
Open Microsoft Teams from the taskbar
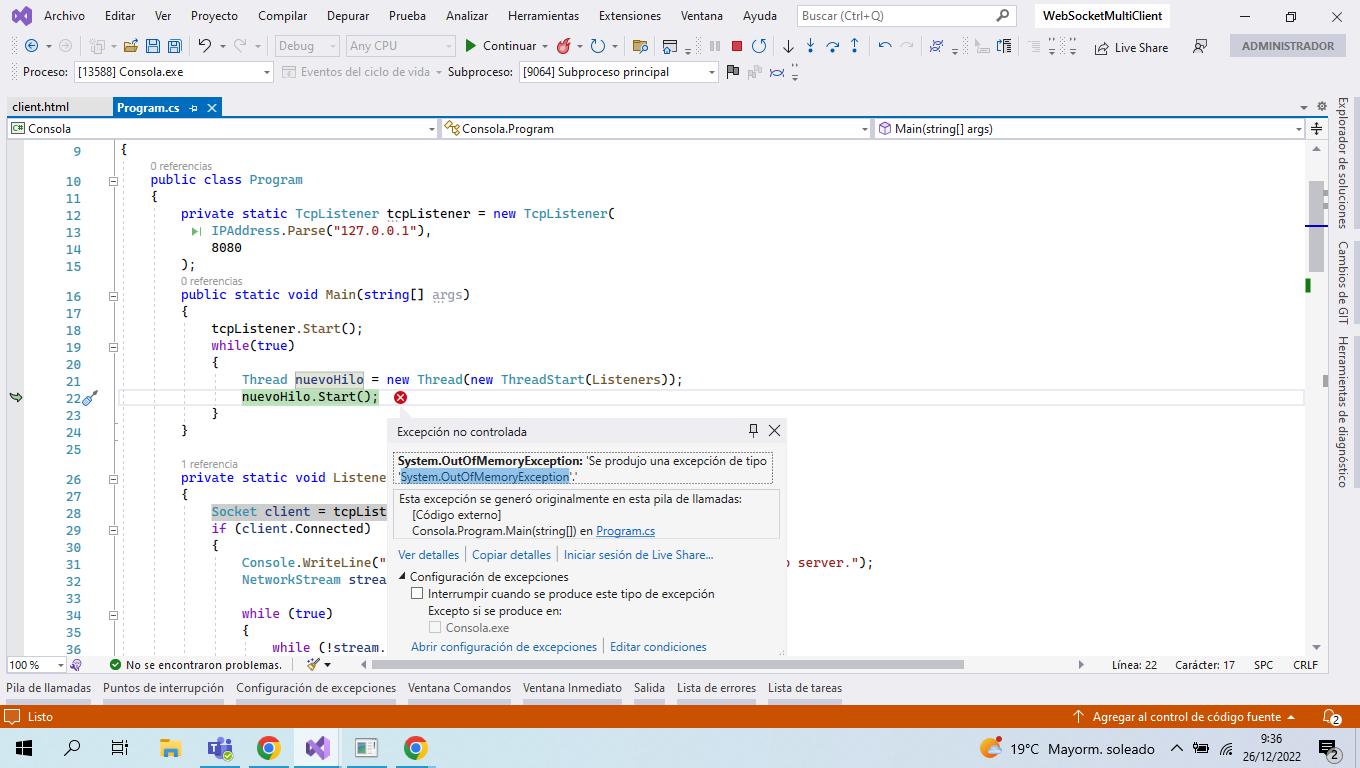(219, 748)
